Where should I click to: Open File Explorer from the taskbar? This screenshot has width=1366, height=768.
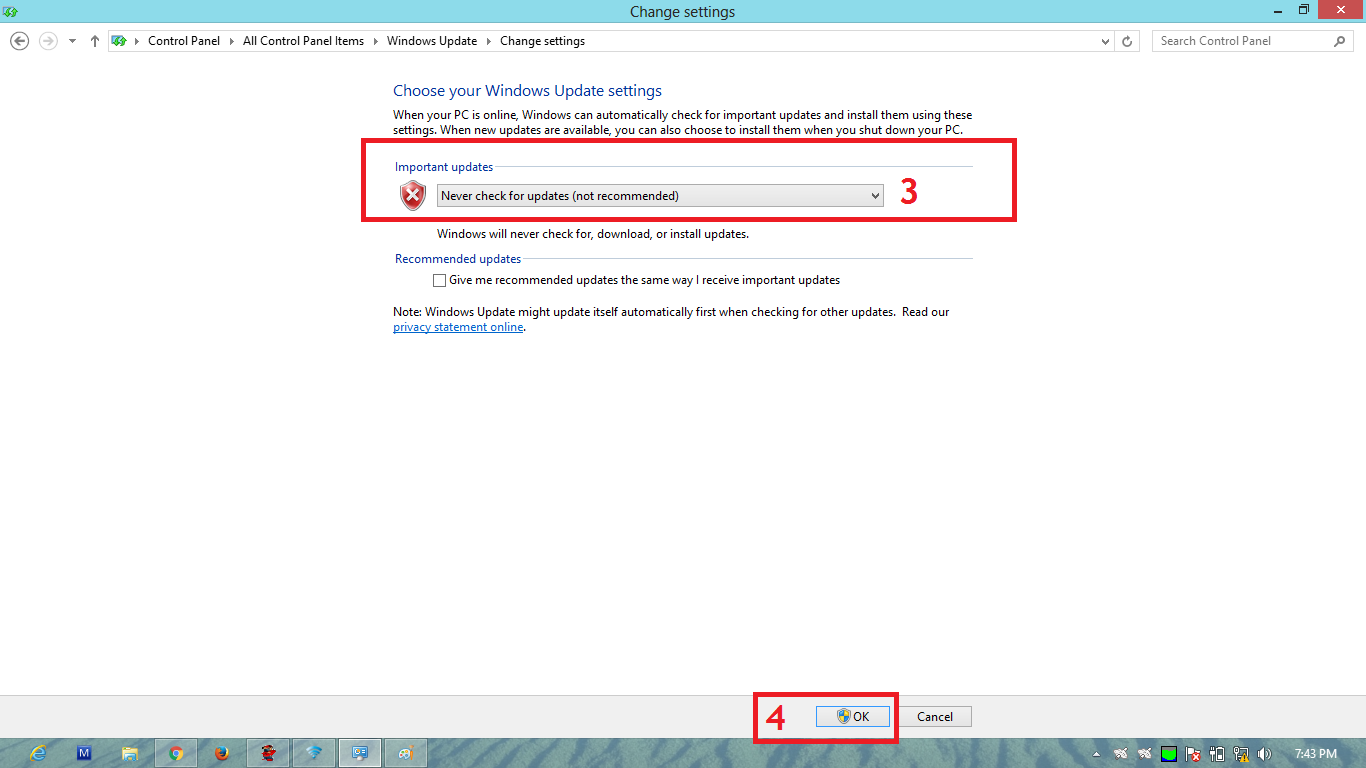[130, 753]
